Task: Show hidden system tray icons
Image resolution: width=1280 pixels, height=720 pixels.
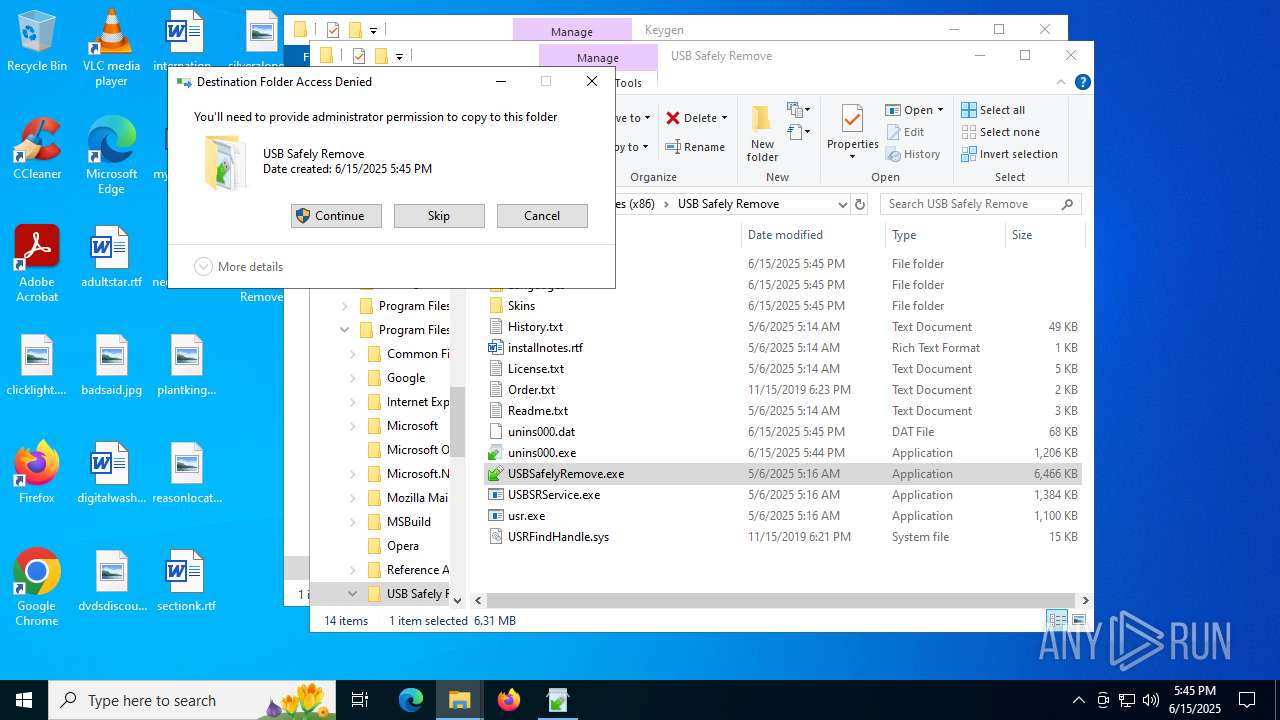Action: (x=1078, y=700)
